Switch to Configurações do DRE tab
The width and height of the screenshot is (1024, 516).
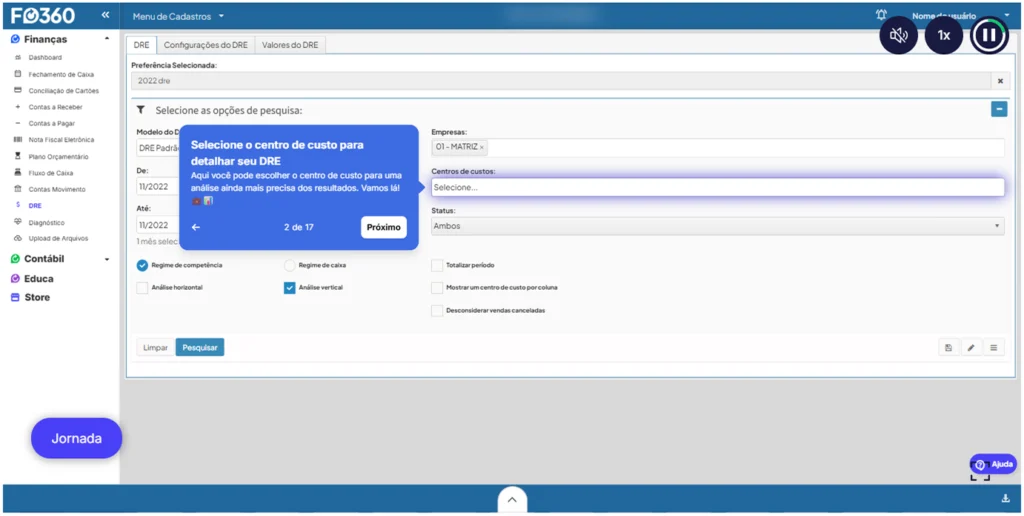(x=206, y=45)
